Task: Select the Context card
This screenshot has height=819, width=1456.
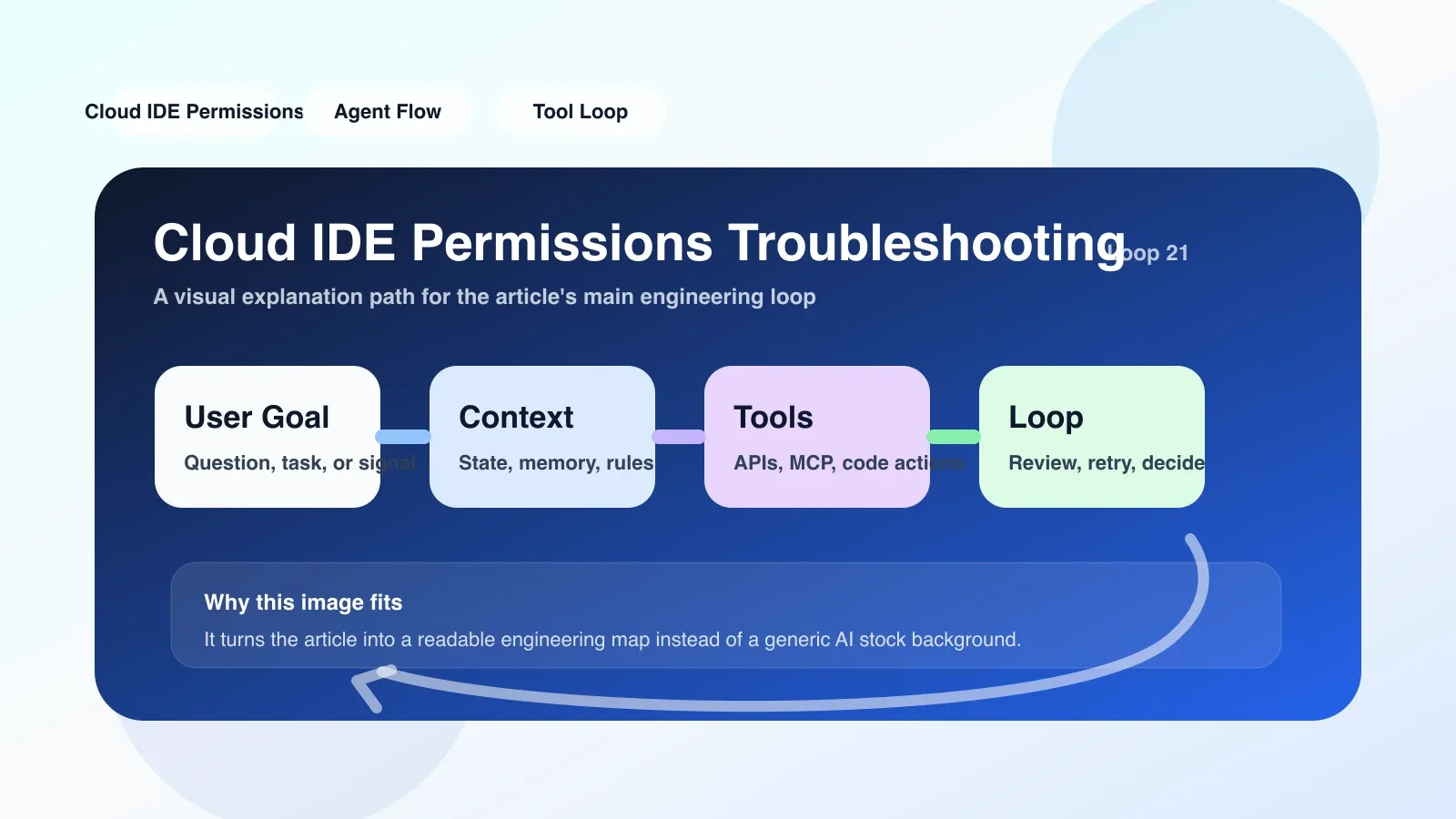Action: coord(542,437)
